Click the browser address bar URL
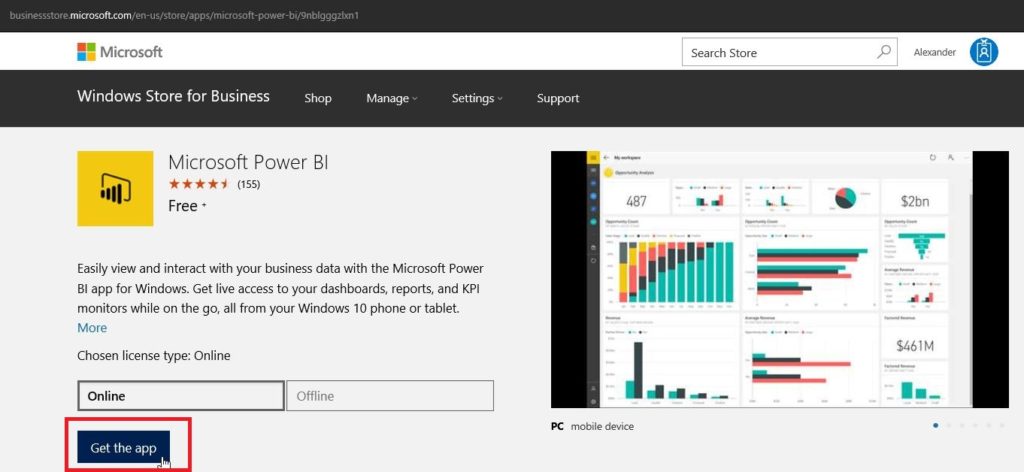Screen dimensions: 1024x472 point(184,15)
